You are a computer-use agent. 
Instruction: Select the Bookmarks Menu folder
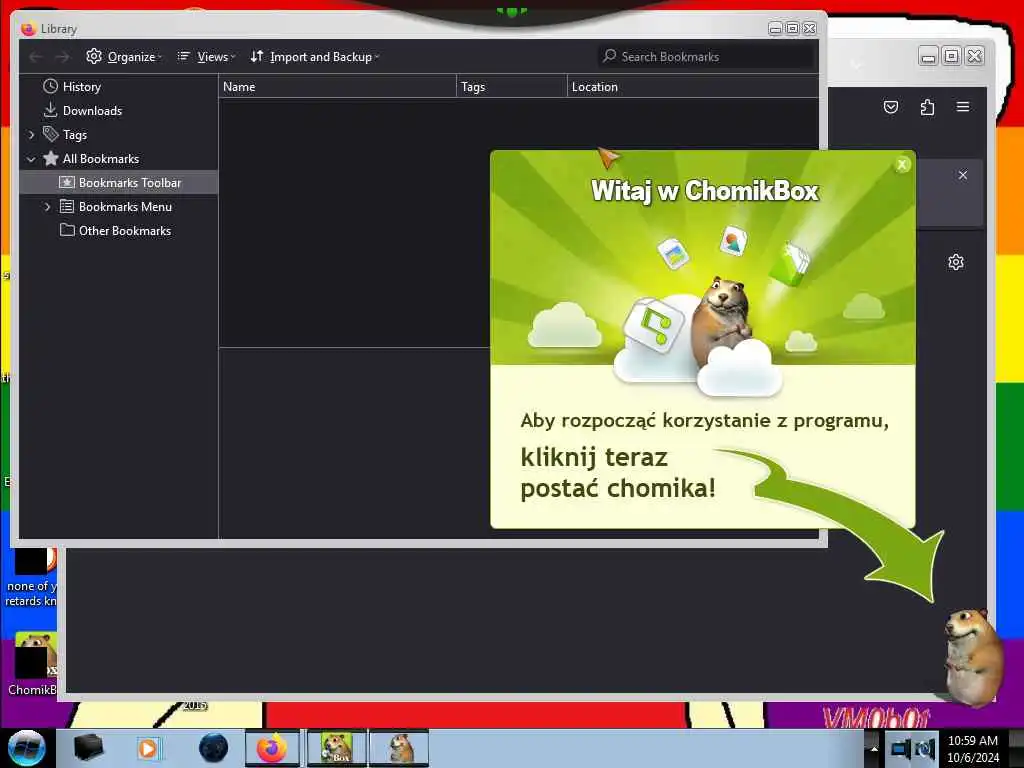click(125, 207)
